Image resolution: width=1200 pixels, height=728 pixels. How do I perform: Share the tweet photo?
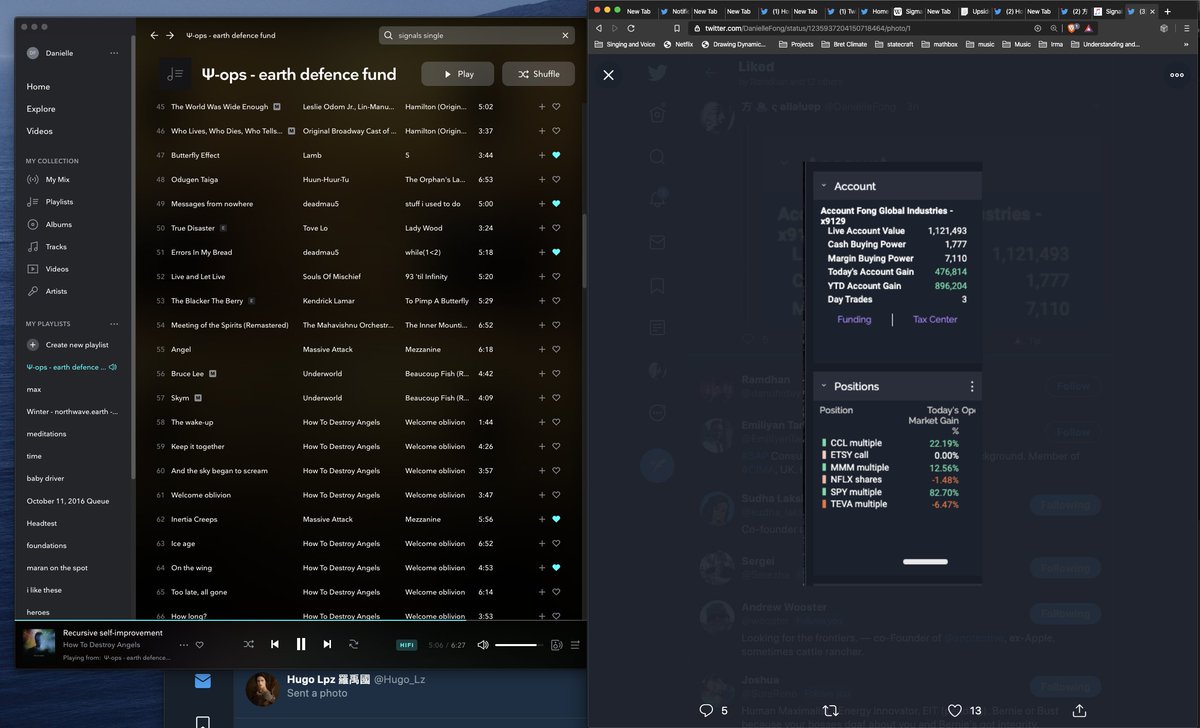pos(1079,710)
